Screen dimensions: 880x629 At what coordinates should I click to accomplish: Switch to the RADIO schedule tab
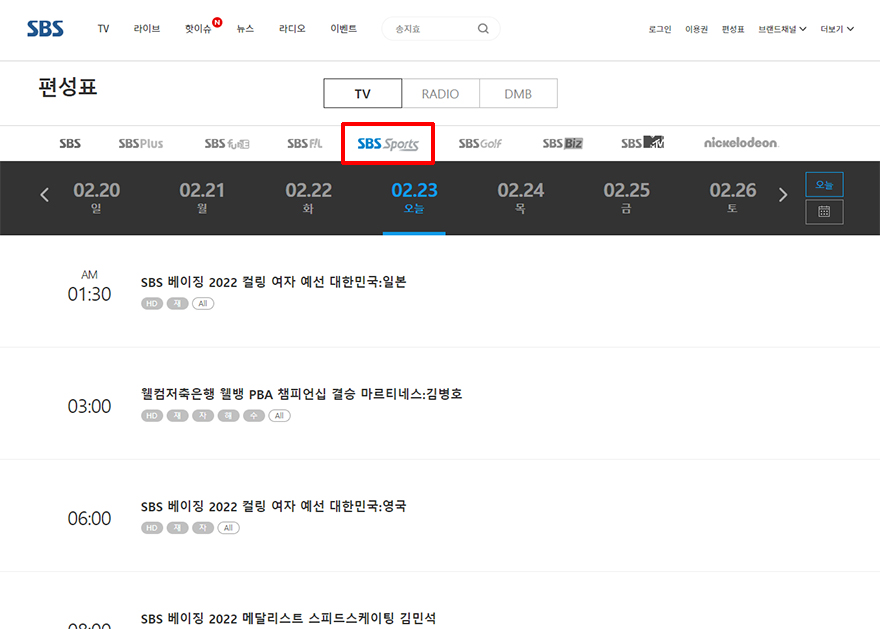point(441,93)
